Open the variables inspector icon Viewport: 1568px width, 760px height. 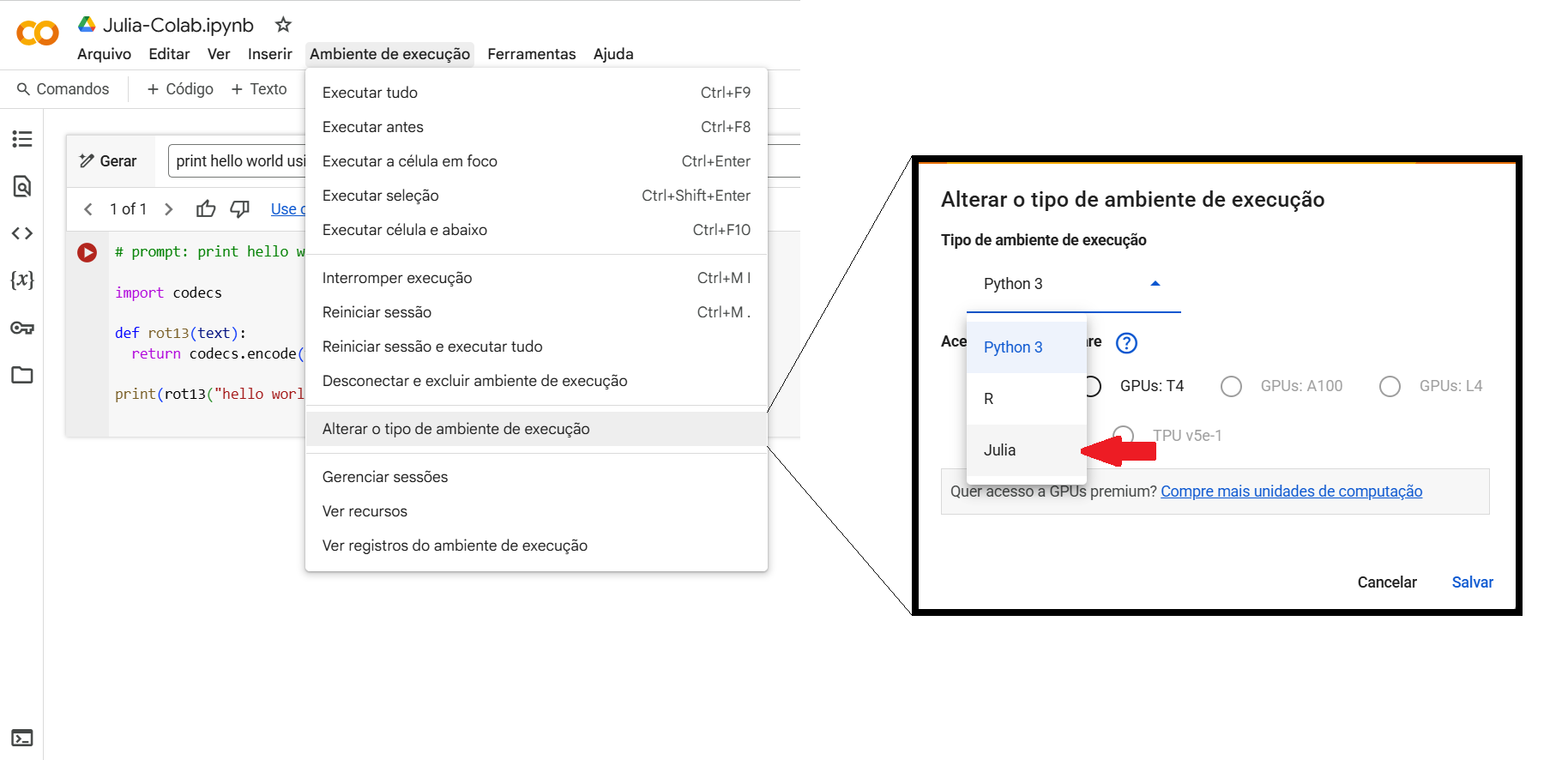(x=22, y=280)
